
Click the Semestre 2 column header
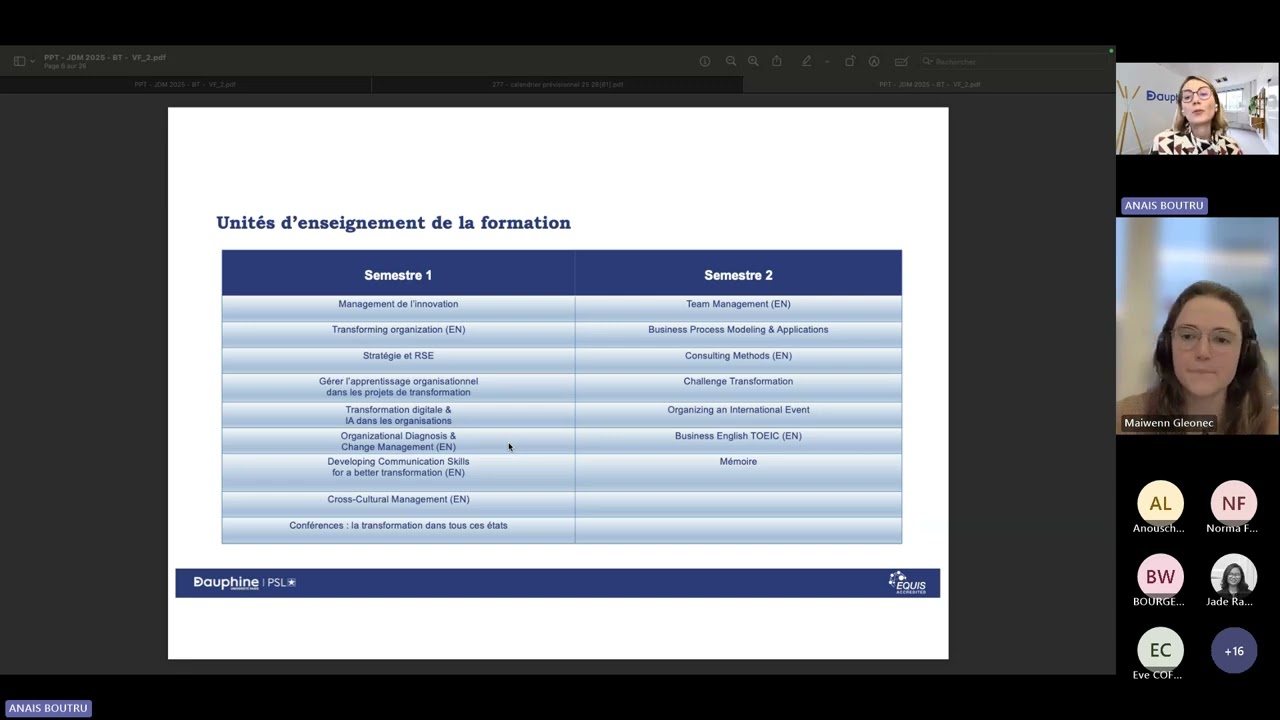[738, 275]
